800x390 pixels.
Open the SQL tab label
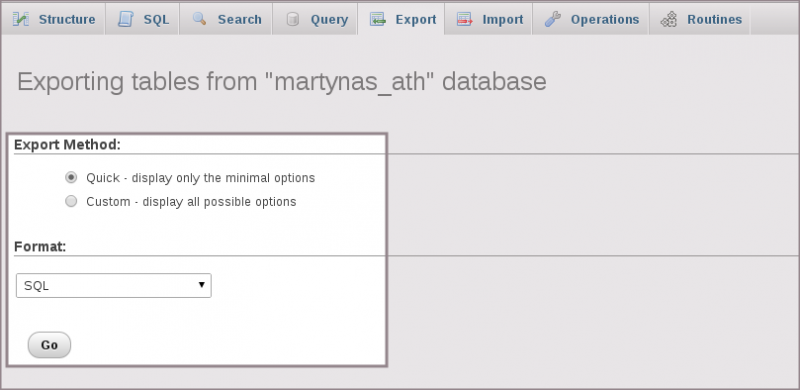pos(156,19)
